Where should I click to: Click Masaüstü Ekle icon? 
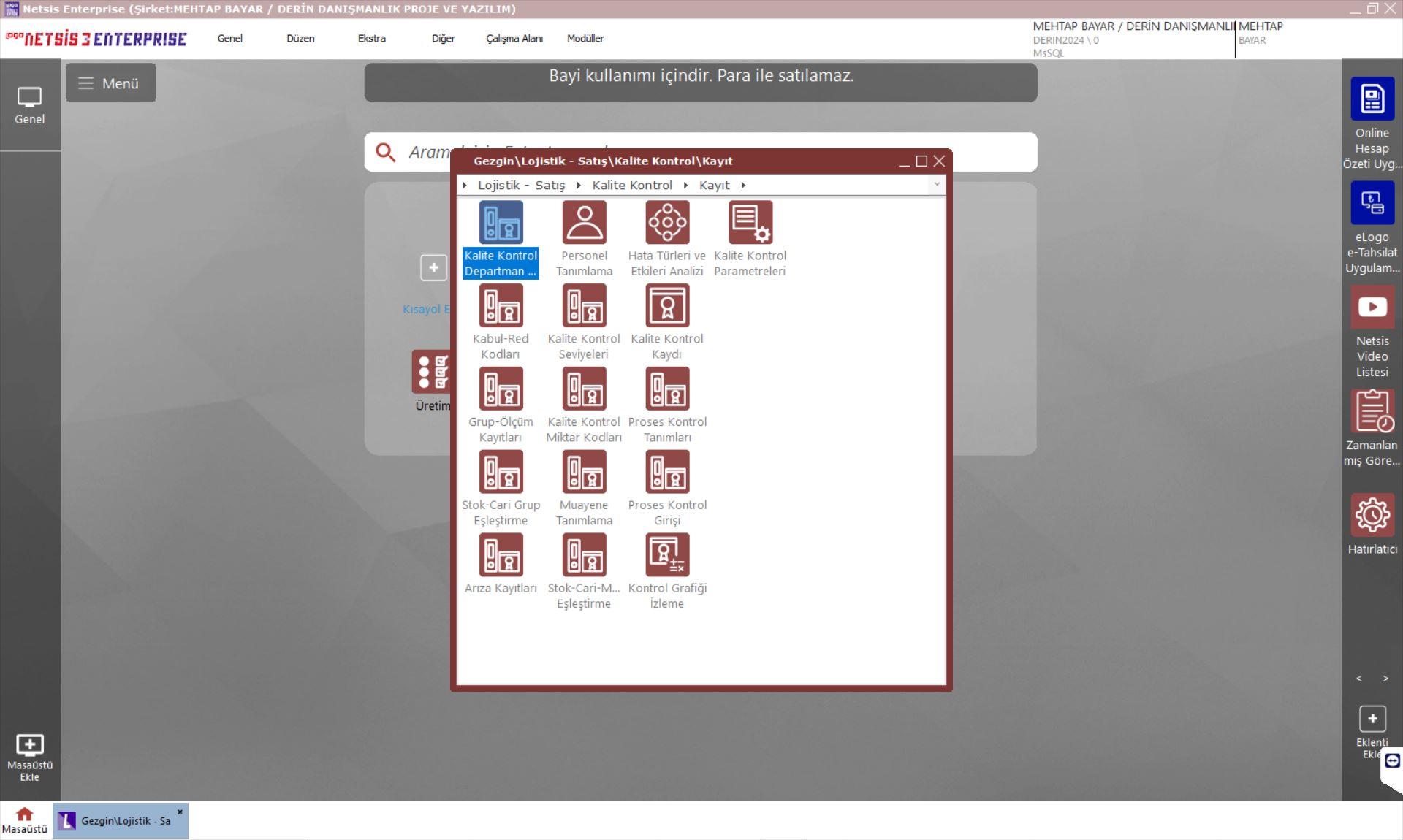tap(30, 744)
